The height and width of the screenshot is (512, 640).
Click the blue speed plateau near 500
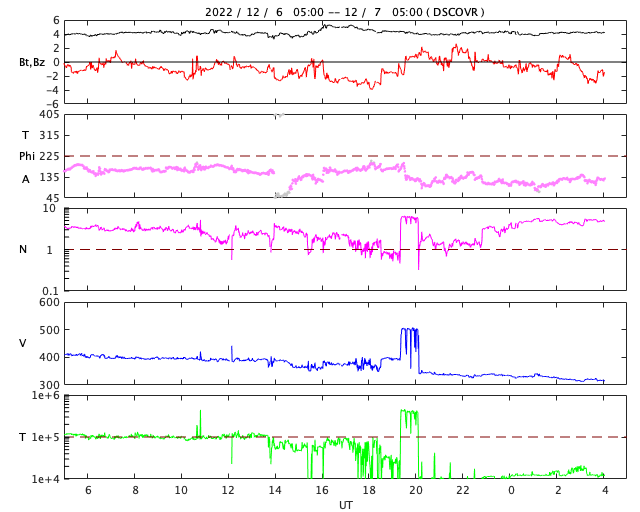[409, 329]
